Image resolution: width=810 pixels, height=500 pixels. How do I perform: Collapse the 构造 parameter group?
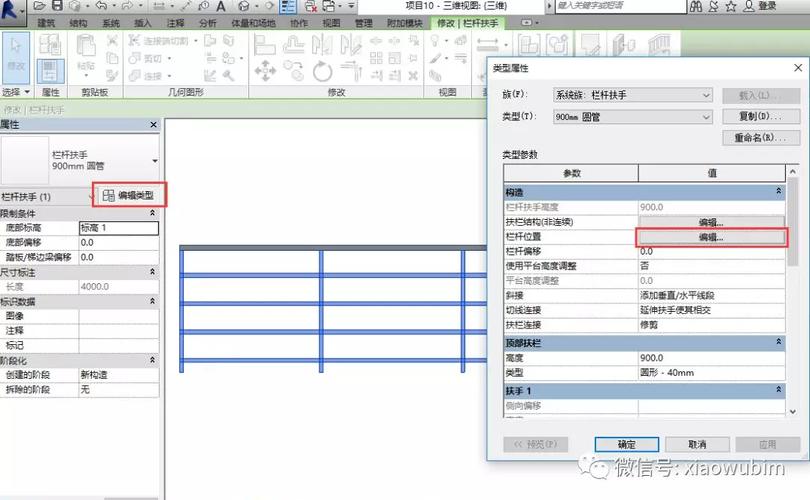point(778,191)
